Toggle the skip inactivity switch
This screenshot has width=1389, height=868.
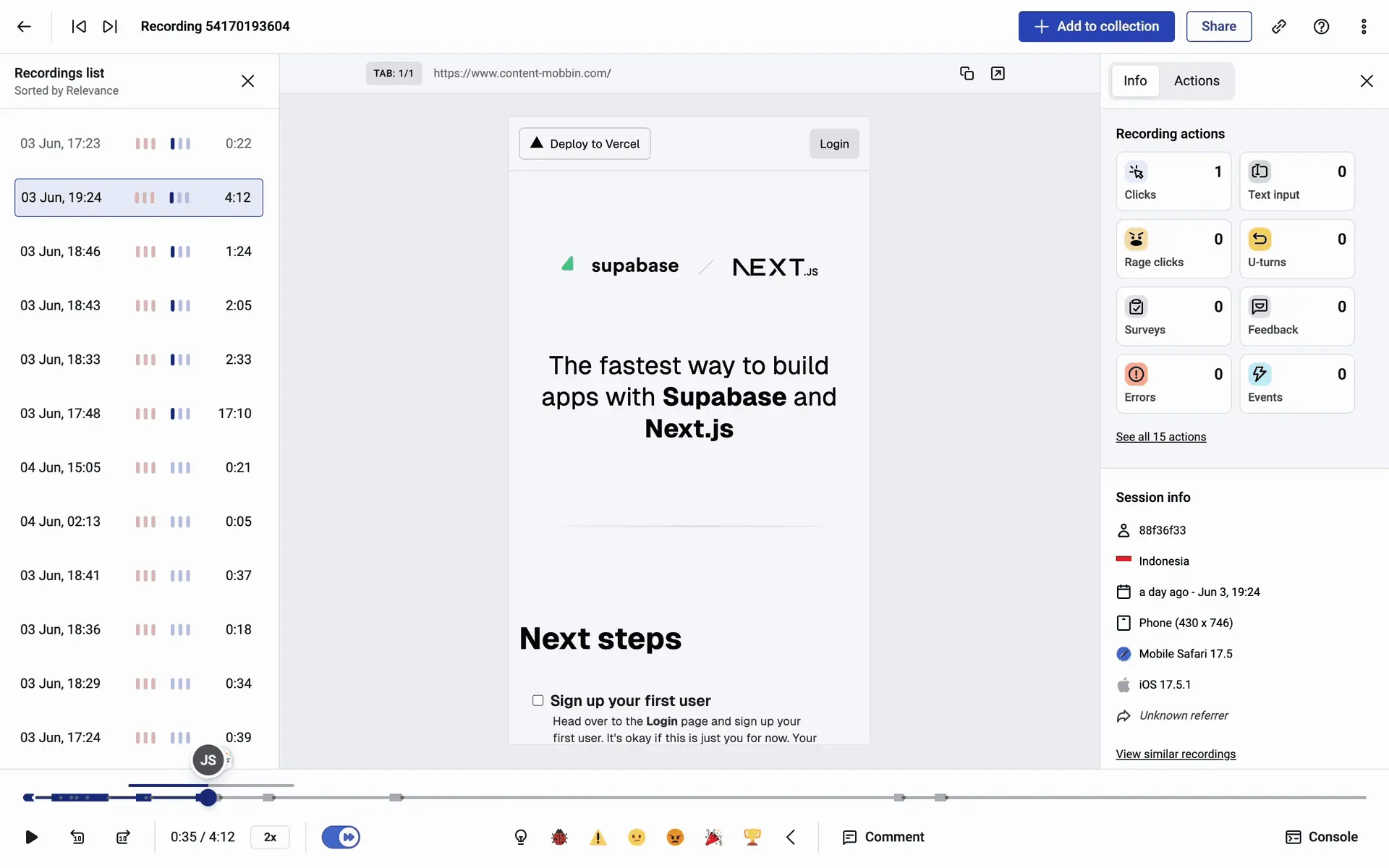[x=341, y=837]
